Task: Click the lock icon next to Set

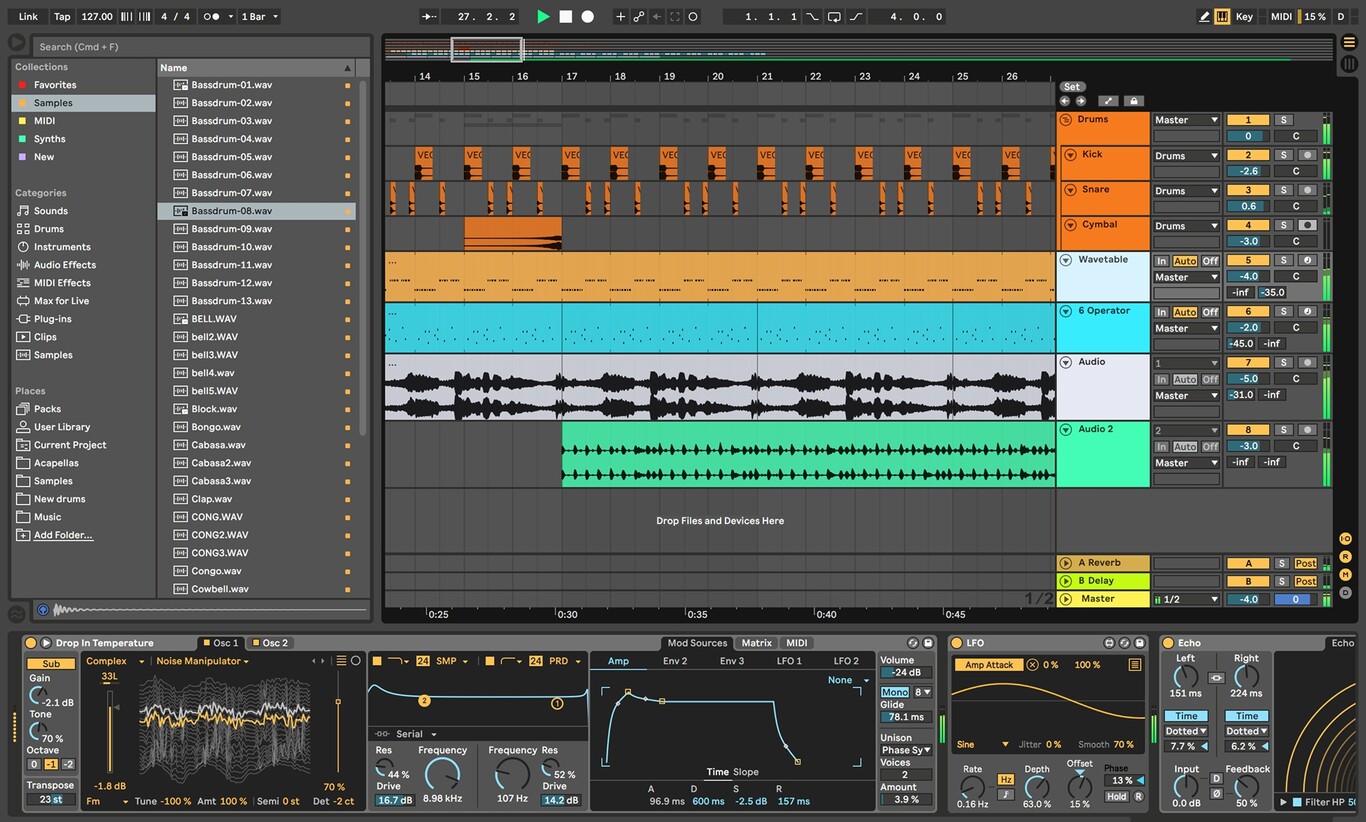Action: point(1133,101)
